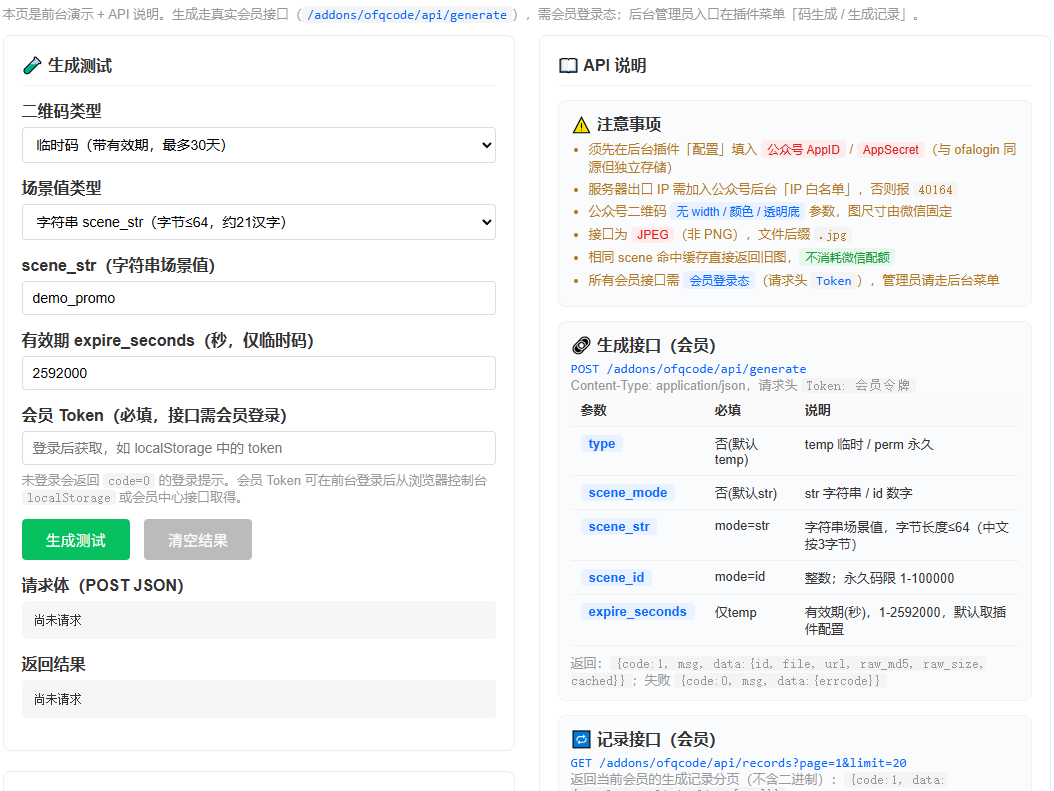The image size is (1054, 791).
Task: Click the GET /addons/ofqcode/api/records endpoint text
Action: pyautogui.click(x=738, y=763)
